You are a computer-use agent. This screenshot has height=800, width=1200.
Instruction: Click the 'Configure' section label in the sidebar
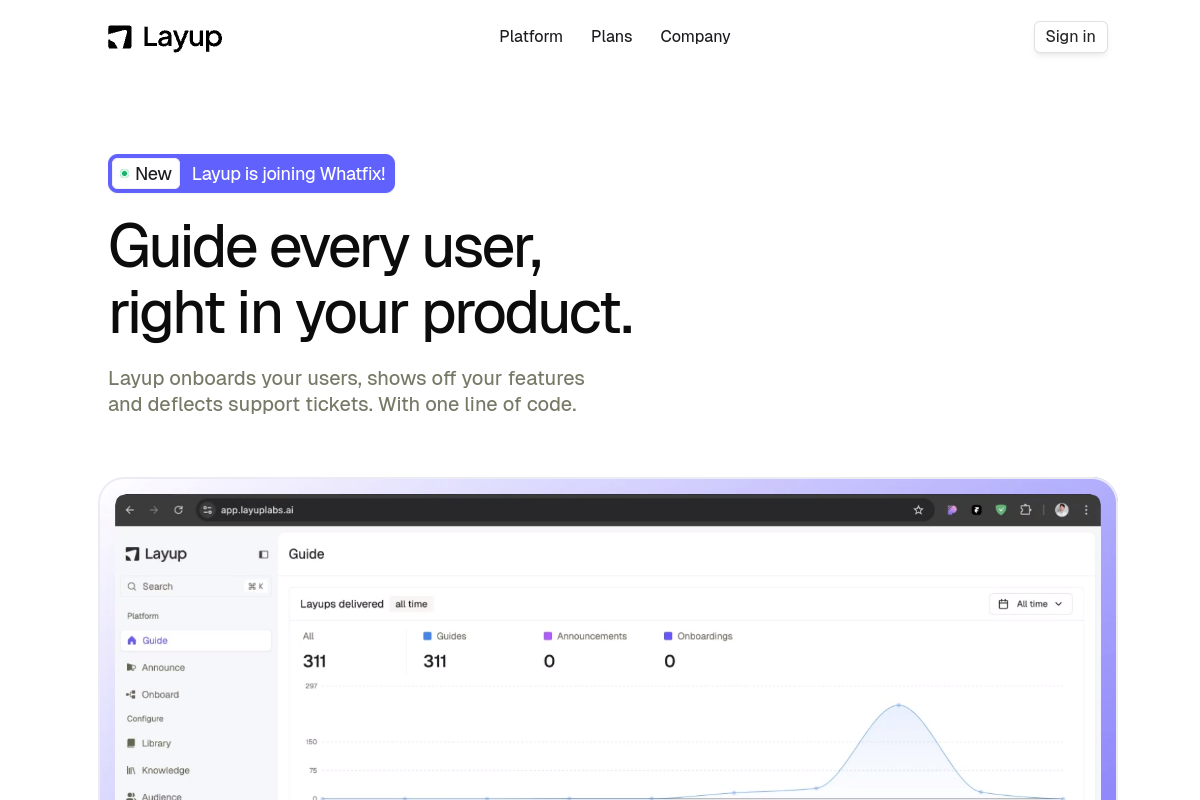[145, 718]
